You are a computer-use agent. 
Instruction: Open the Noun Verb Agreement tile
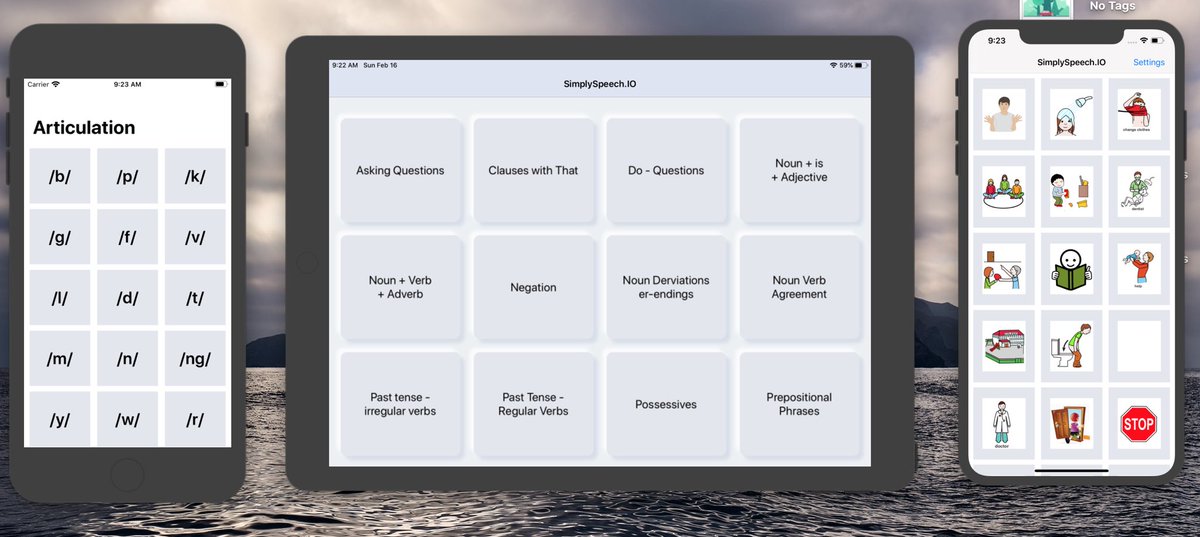(x=799, y=287)
